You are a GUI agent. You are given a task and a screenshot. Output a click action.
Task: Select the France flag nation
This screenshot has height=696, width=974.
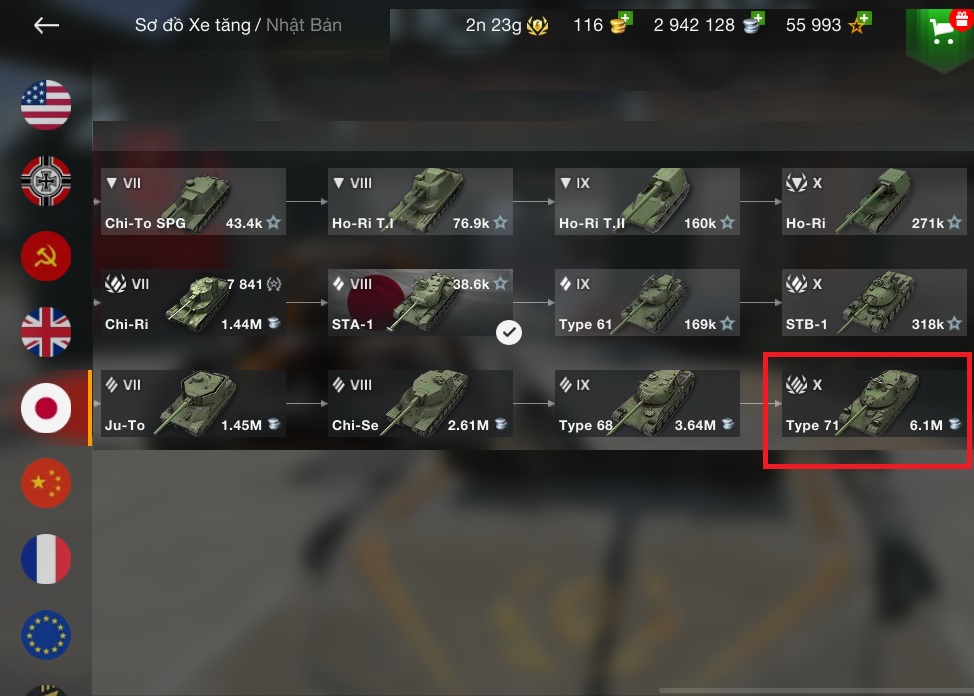click(46, 559)
